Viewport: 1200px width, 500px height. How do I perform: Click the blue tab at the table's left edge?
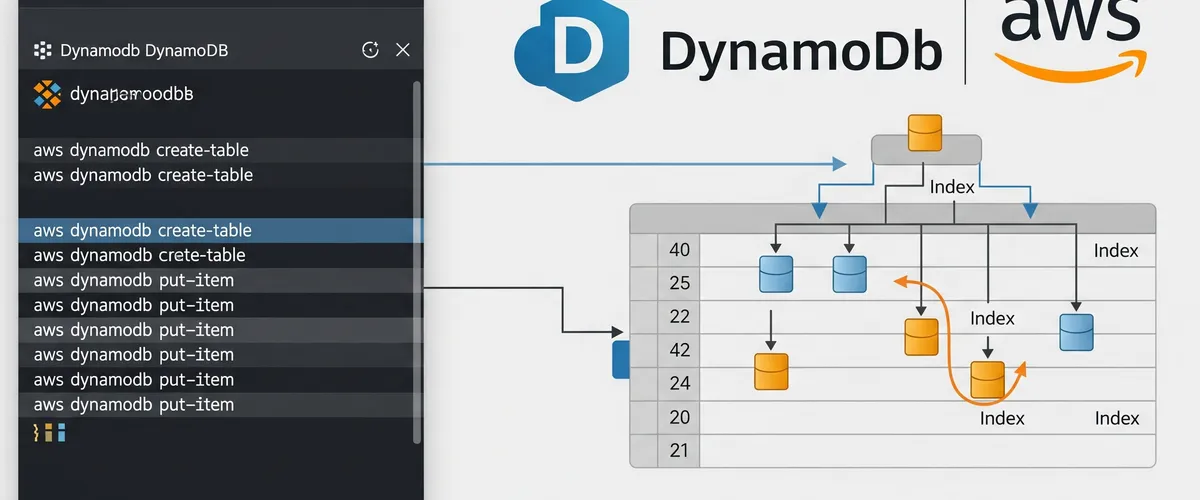click(x=620, y=360)
